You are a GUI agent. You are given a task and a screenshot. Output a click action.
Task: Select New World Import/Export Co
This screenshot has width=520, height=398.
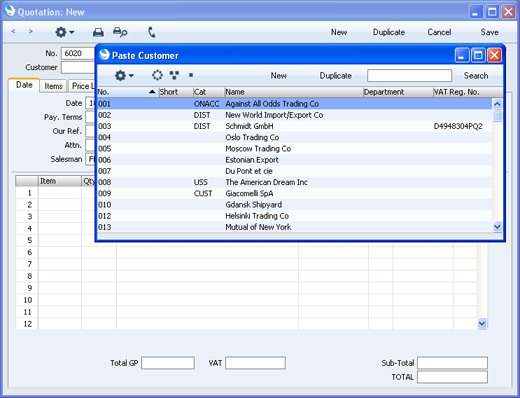coord(294,115)
